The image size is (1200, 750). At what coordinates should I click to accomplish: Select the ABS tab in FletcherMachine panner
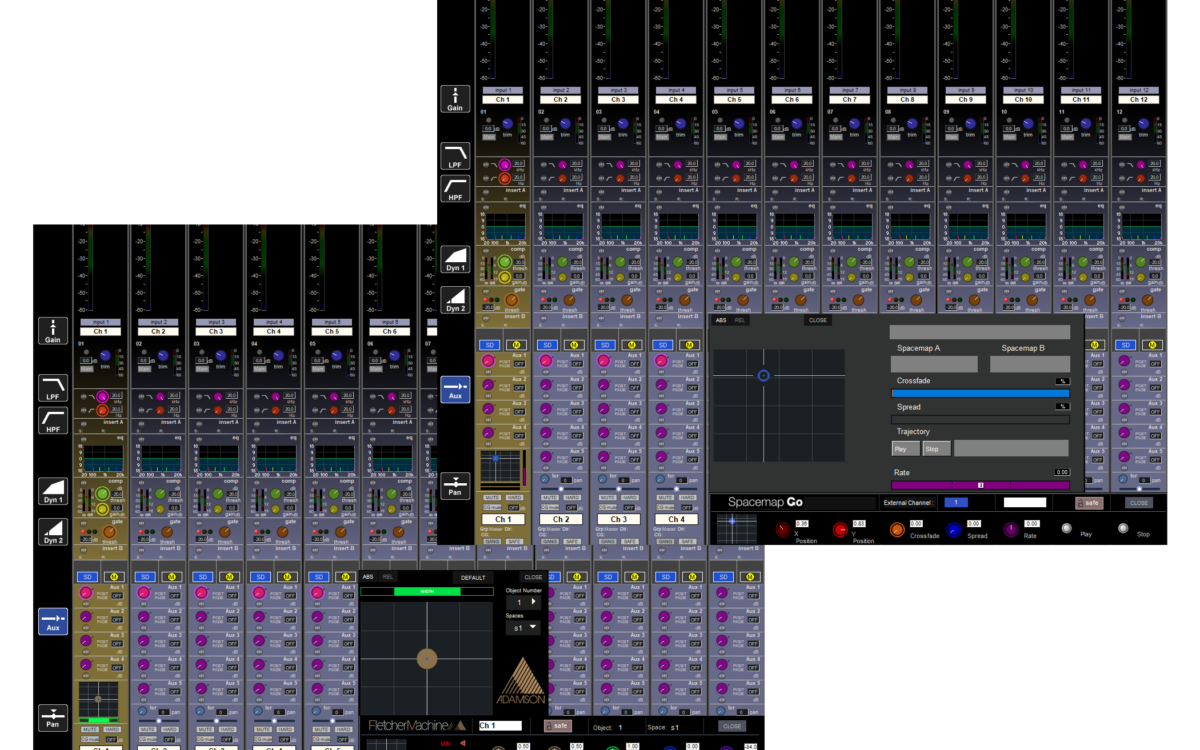tap(368, 577)
